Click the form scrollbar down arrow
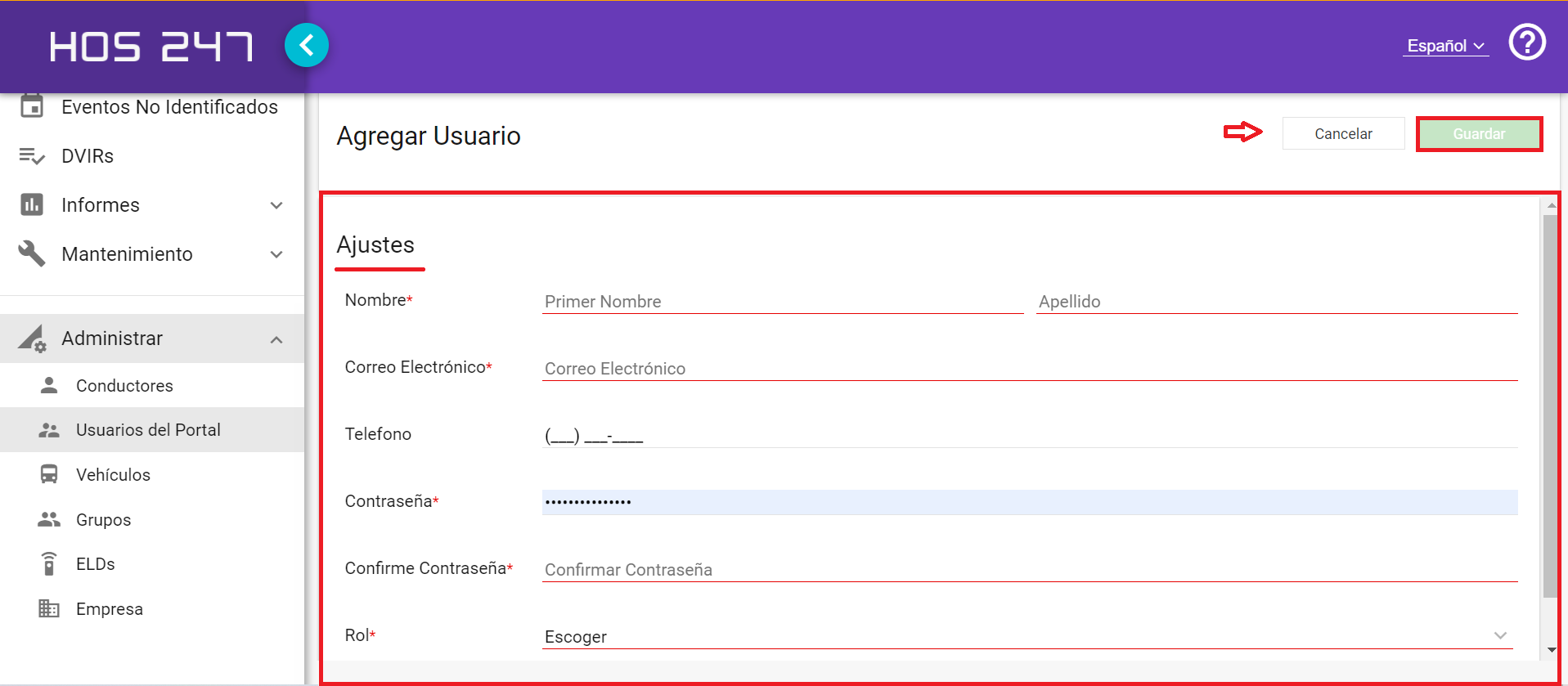 coord(1551,651)
